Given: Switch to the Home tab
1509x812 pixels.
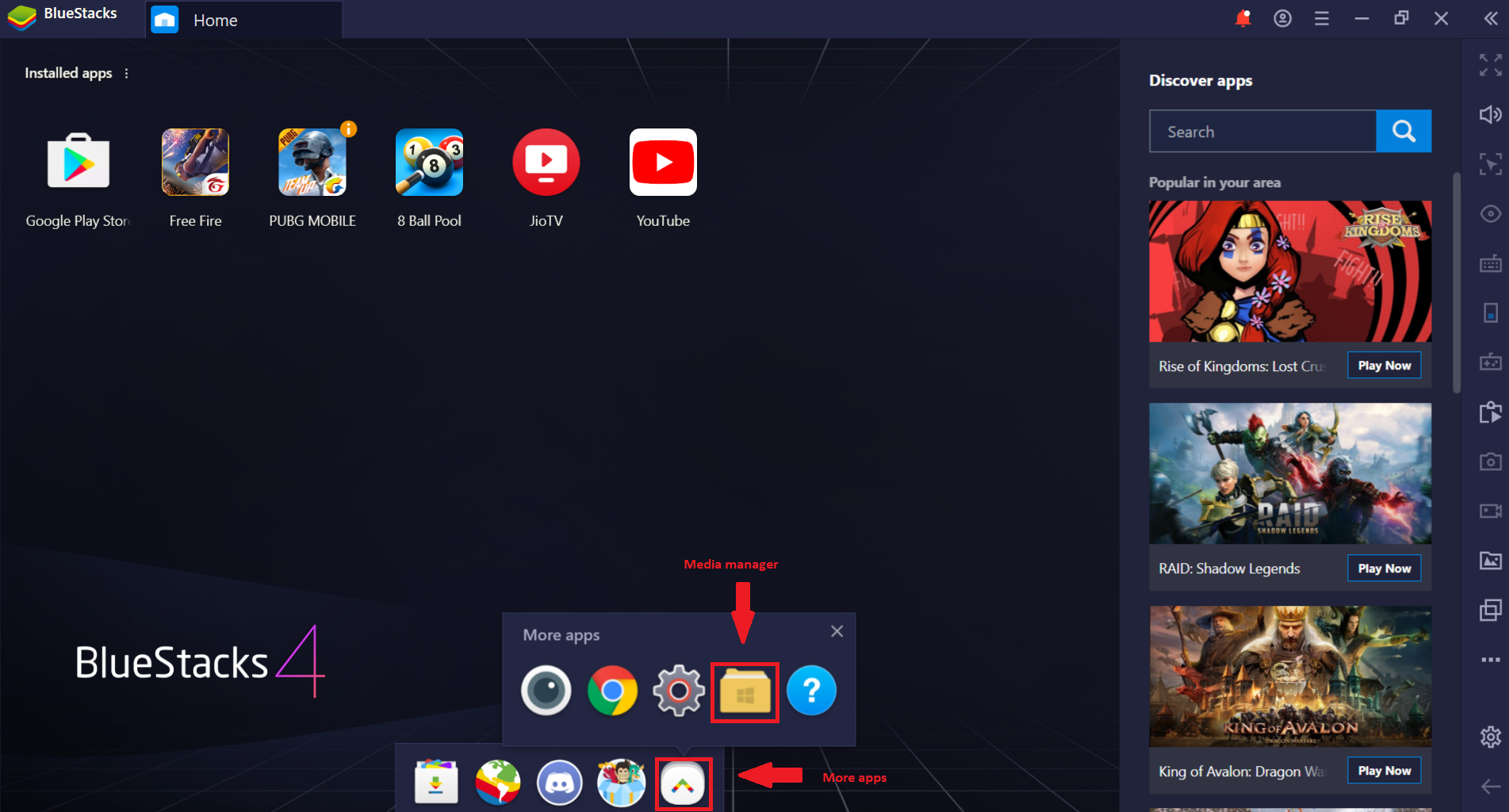Looking at the screenshot, I should (244, 20).
